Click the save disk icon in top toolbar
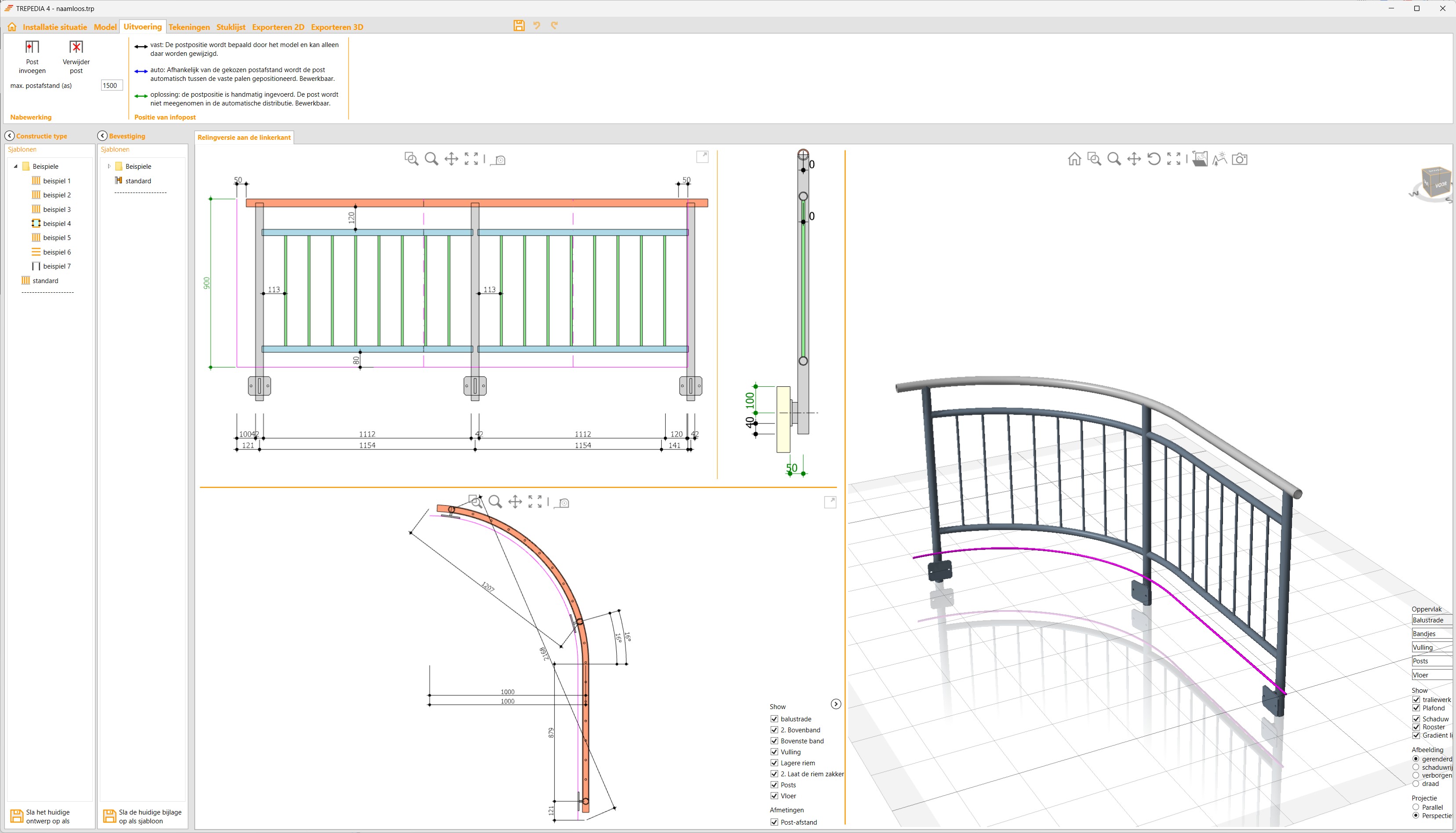This screenshot has width=1456, height=833. [519, 26]
